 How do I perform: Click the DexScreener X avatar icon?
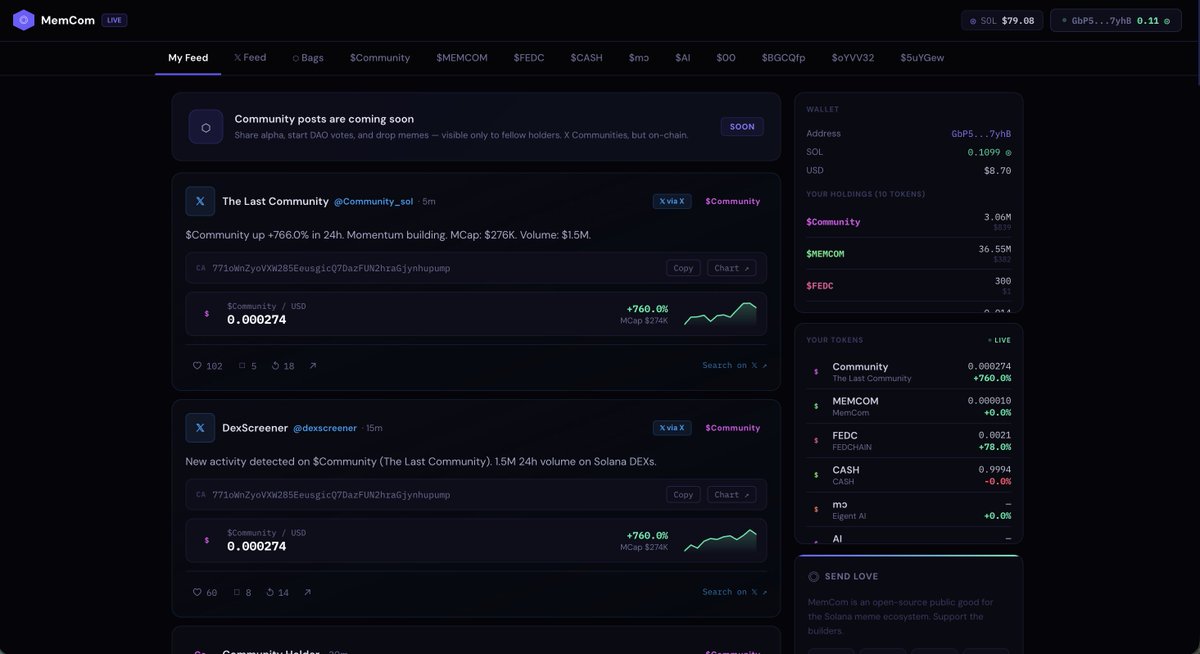coord(200,428)
